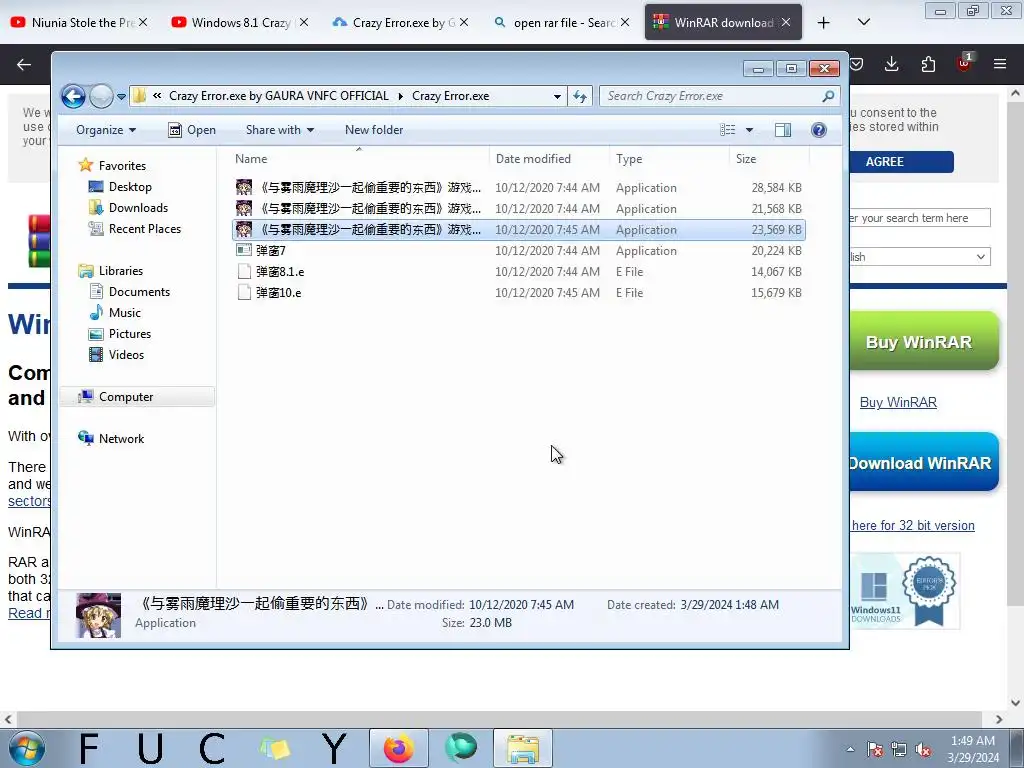
Task: Click Firefox icon on the taskbar
Action: [399, 748]
